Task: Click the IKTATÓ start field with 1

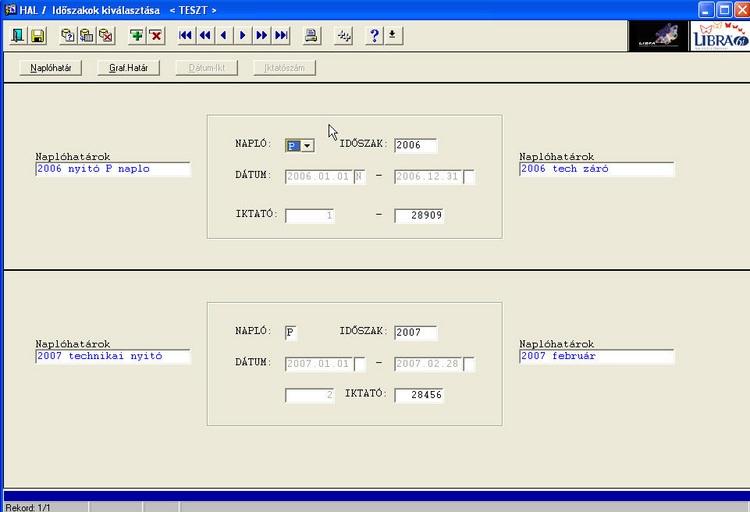Action: tap(309, 216)
